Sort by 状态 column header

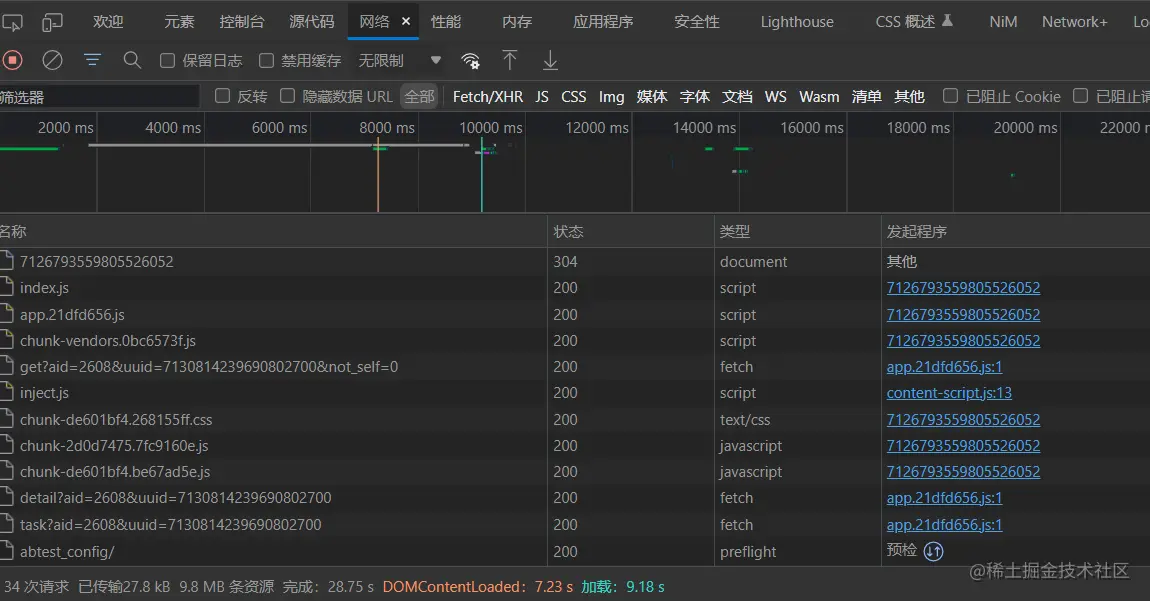(x=631, y=231)
